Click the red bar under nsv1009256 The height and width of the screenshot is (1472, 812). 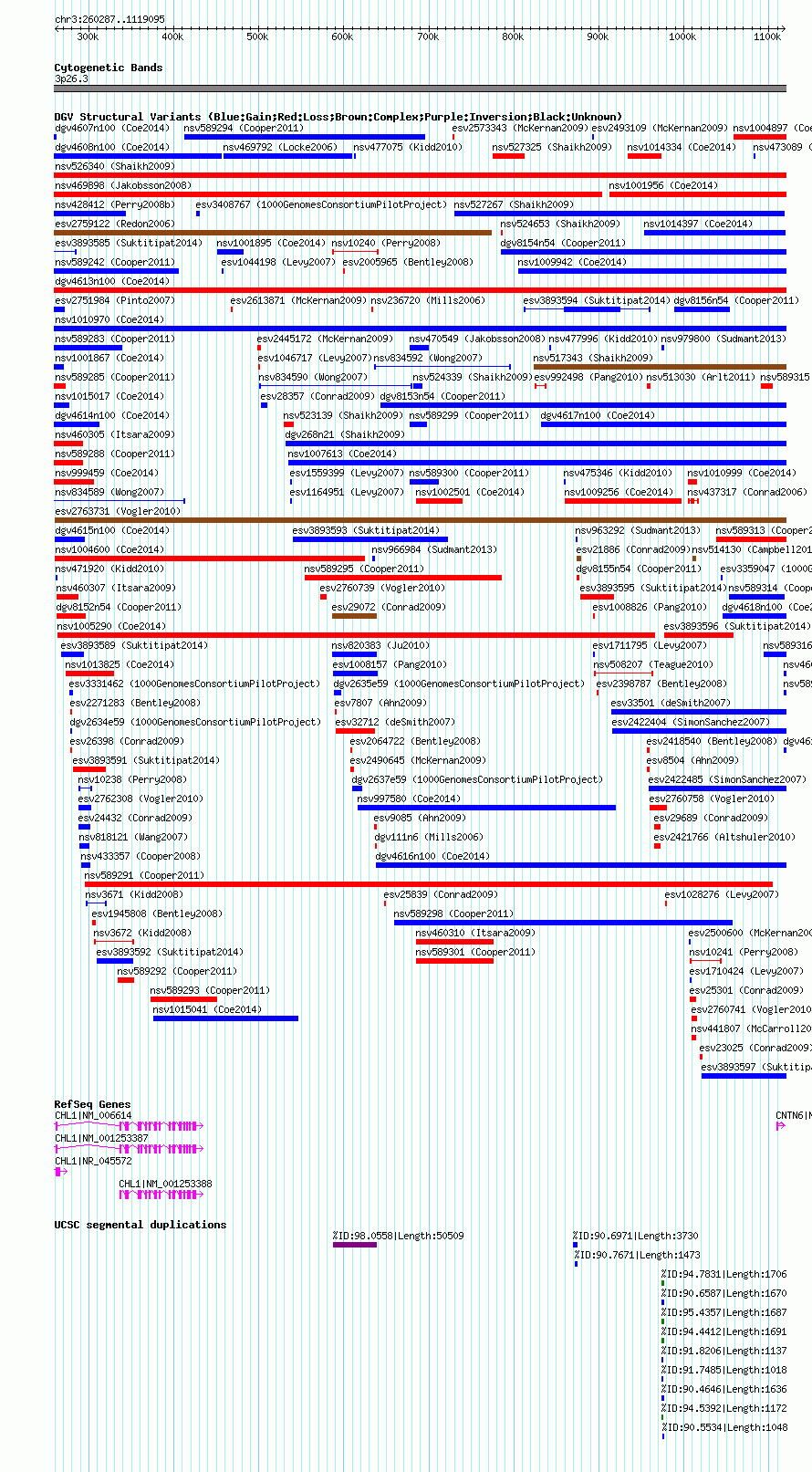point(623,501)
